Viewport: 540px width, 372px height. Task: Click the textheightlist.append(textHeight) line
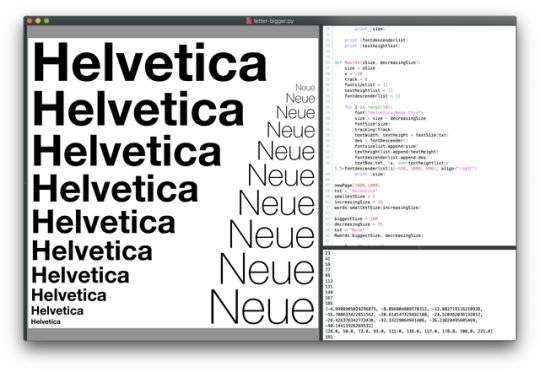[x=396, y=152]
